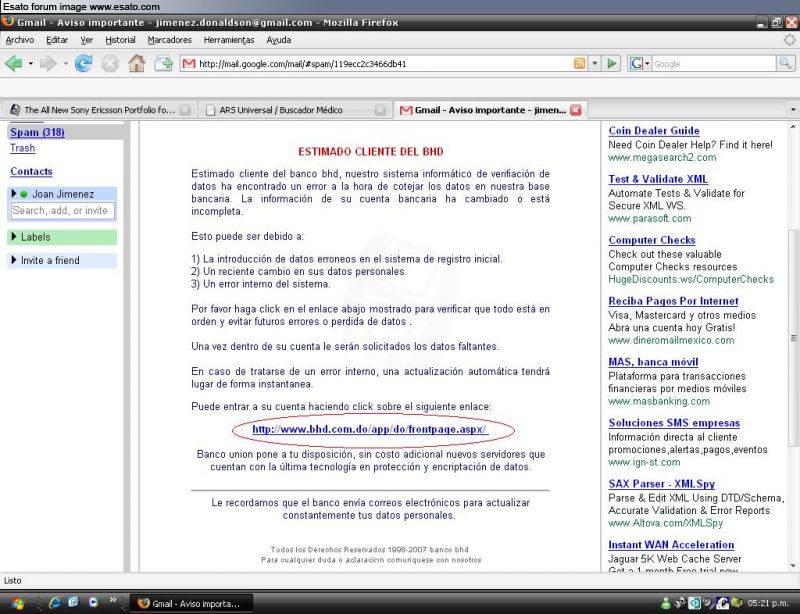Click the Gmail - Aviso importa... taskbar button
The width and height of the screenshot is (800, 614).
click(191, 603)
